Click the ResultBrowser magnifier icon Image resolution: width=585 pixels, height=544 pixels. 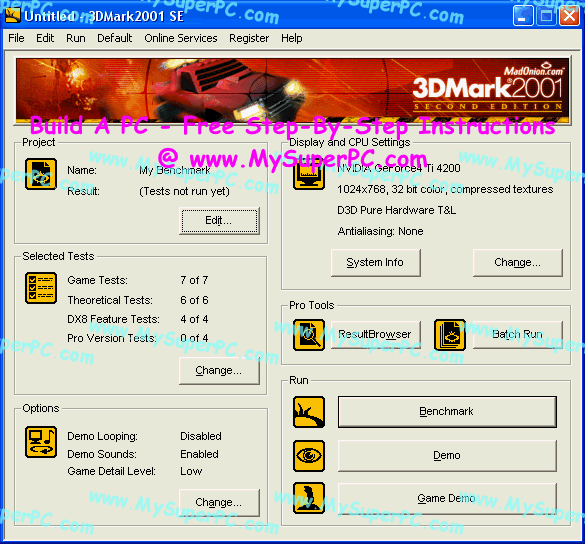309,335
